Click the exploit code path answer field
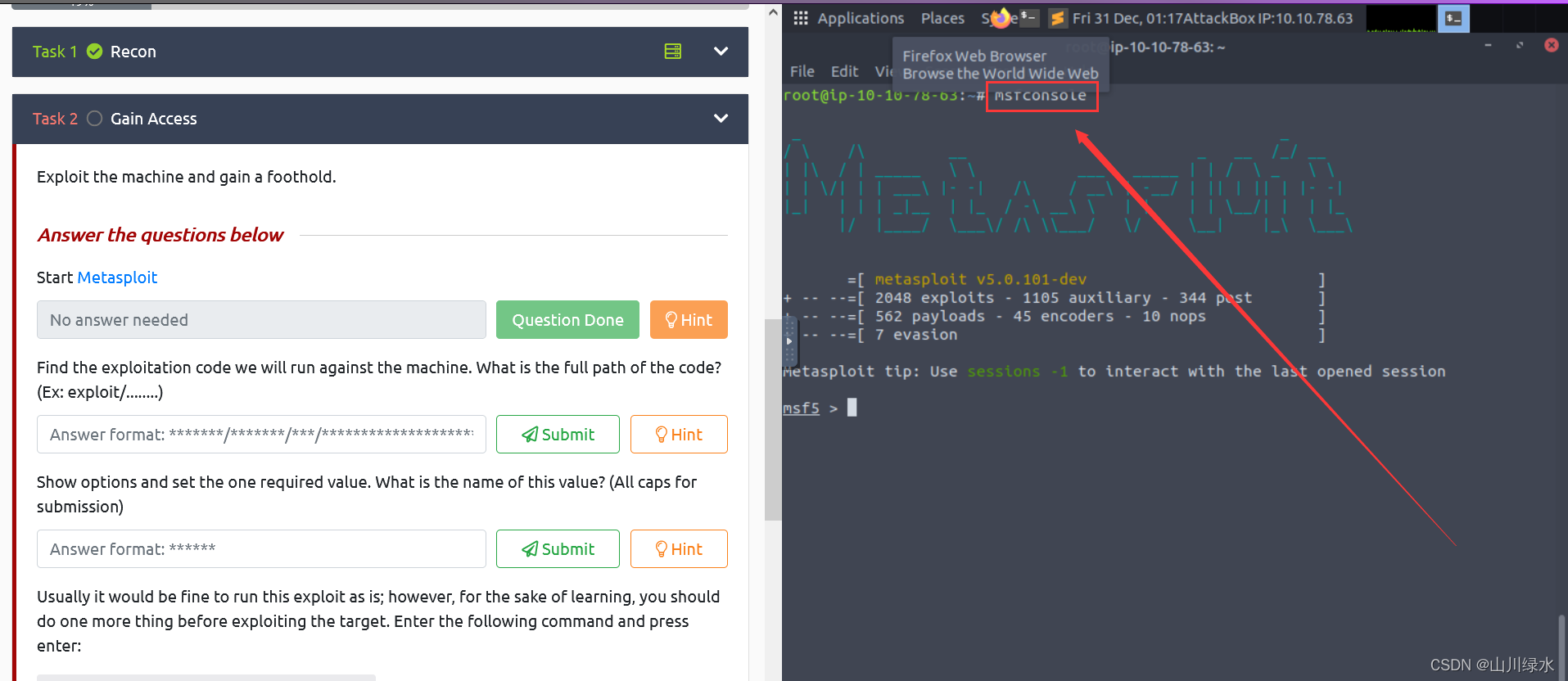 261,435
